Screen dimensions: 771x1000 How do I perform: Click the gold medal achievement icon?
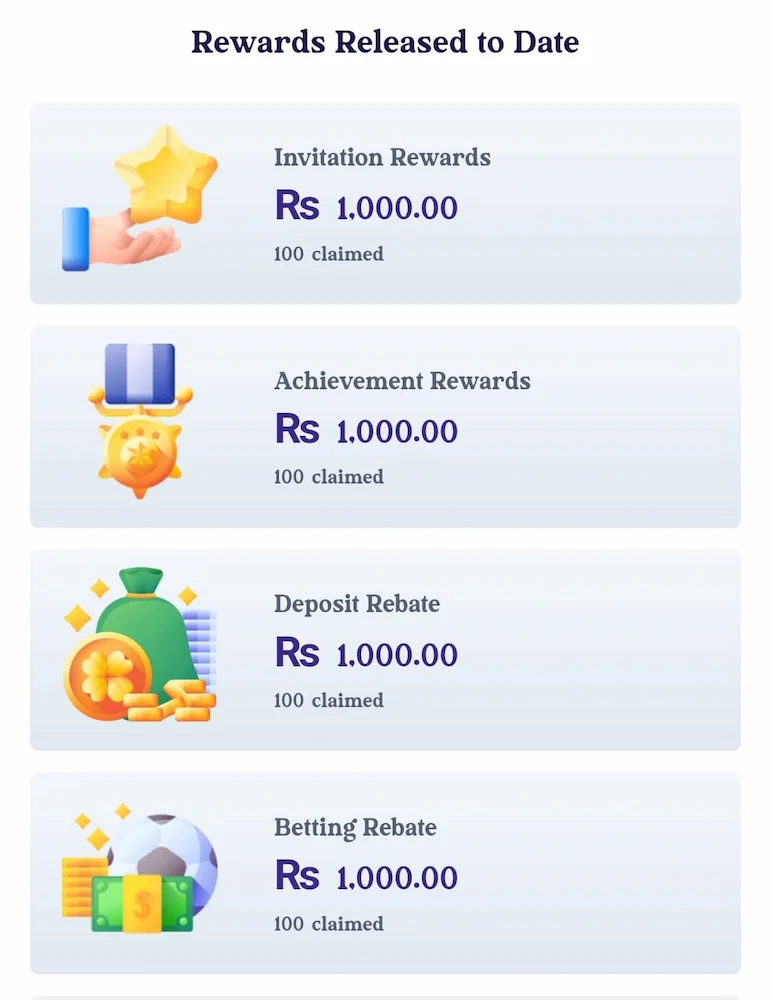click(x=140, y=422)
